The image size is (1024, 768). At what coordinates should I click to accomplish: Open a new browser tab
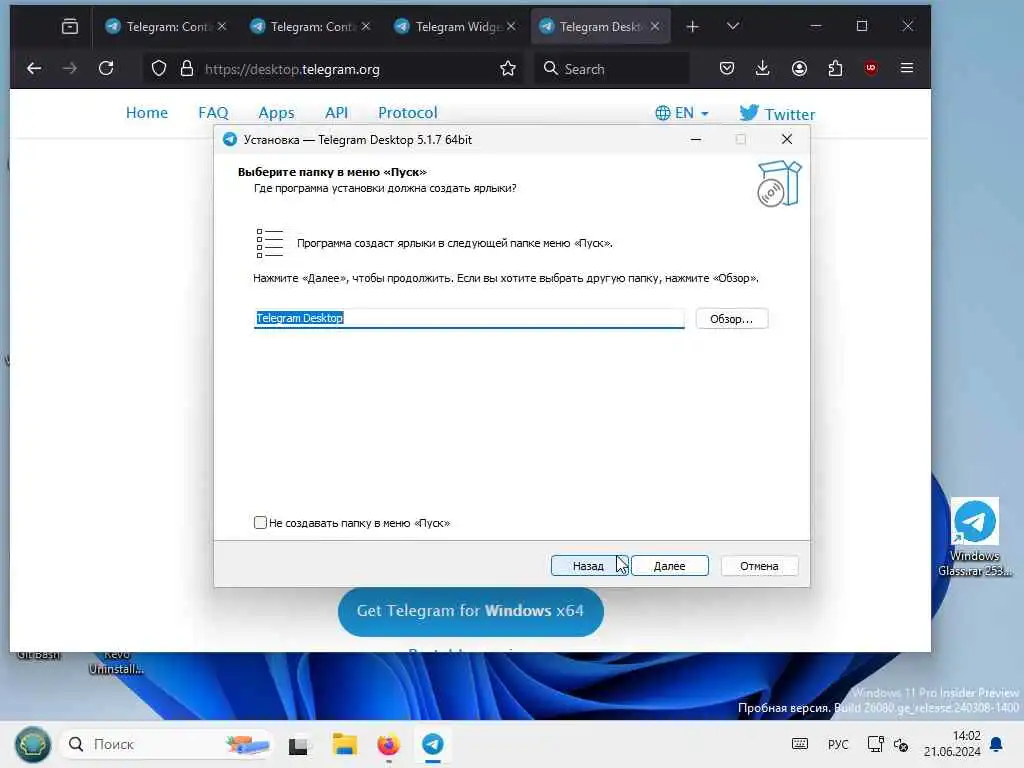[692, 26]
